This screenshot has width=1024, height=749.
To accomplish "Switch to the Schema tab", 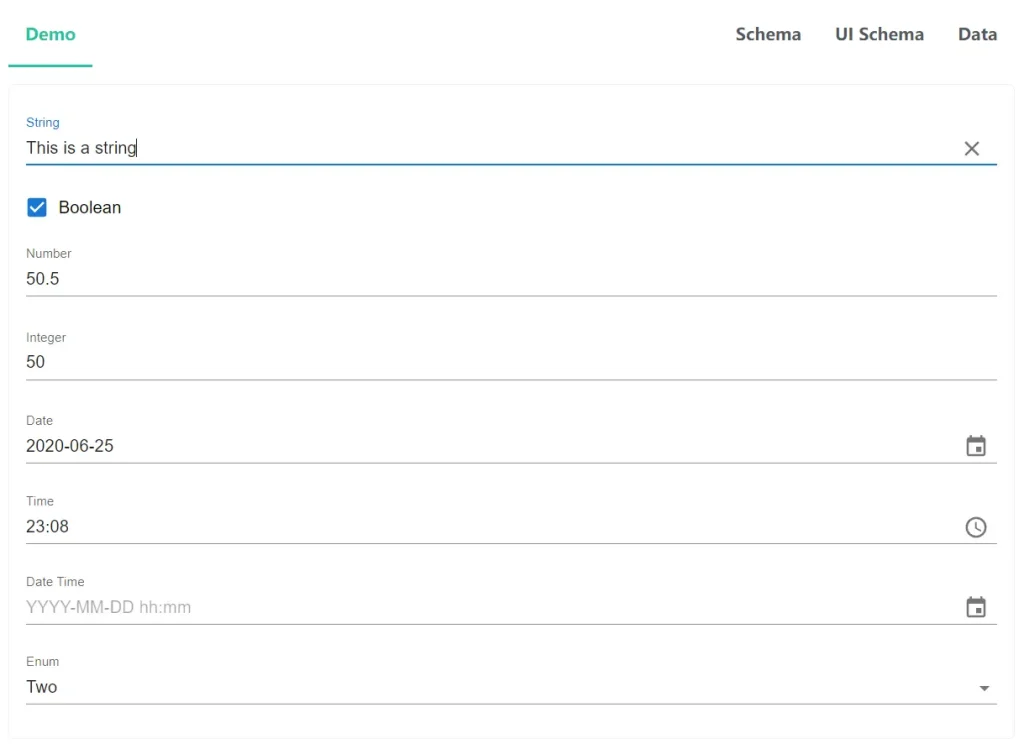I will pyautogui.click(x=768, y=35).
